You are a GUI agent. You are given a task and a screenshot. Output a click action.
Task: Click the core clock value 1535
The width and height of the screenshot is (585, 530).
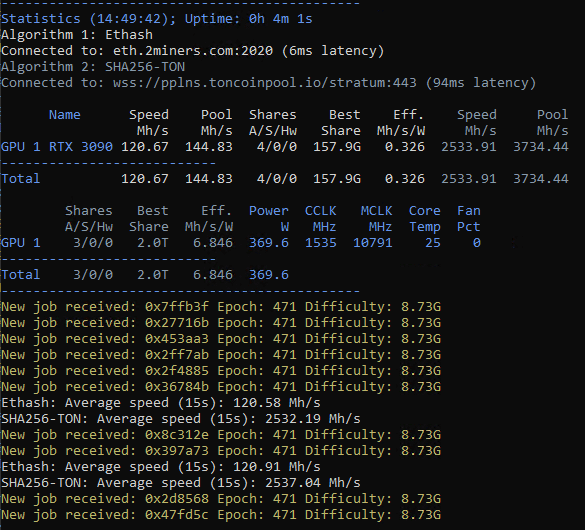321,243
